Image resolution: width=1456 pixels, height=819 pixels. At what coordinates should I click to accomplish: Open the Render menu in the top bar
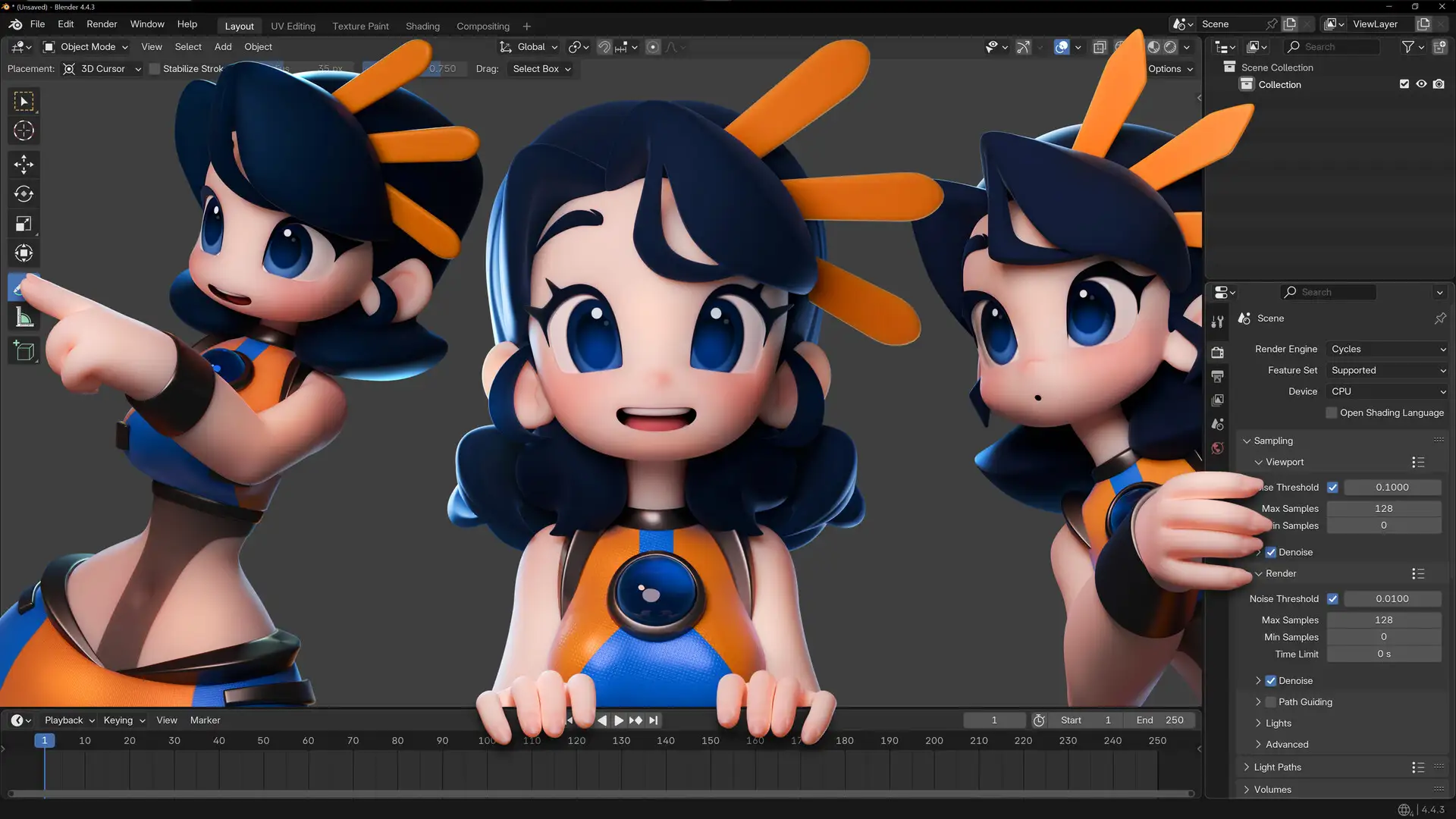click(x=102, y=24)
